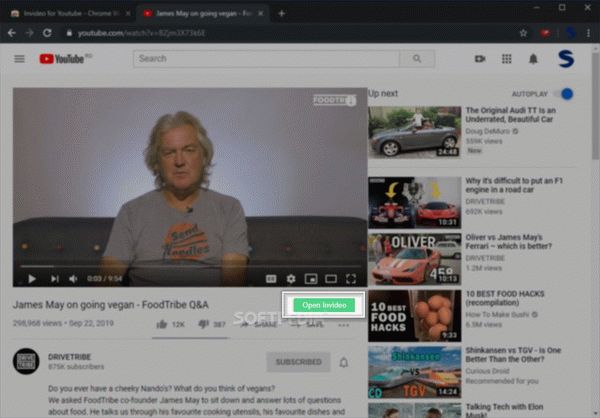Switch to theater mode
Image resolution: width=600 pixels, height=418 pixels.
(x=331, y=279)
